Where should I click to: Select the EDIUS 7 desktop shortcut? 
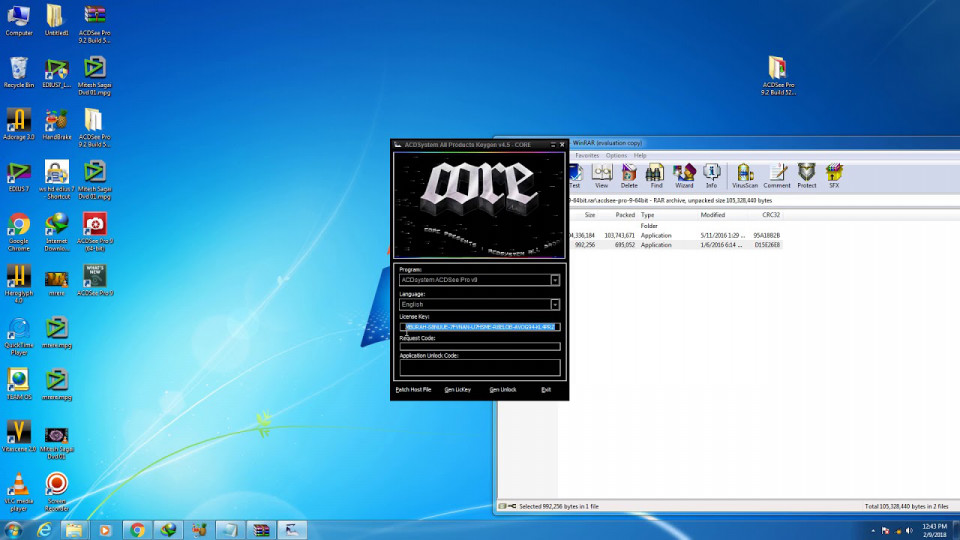[18, 177]
